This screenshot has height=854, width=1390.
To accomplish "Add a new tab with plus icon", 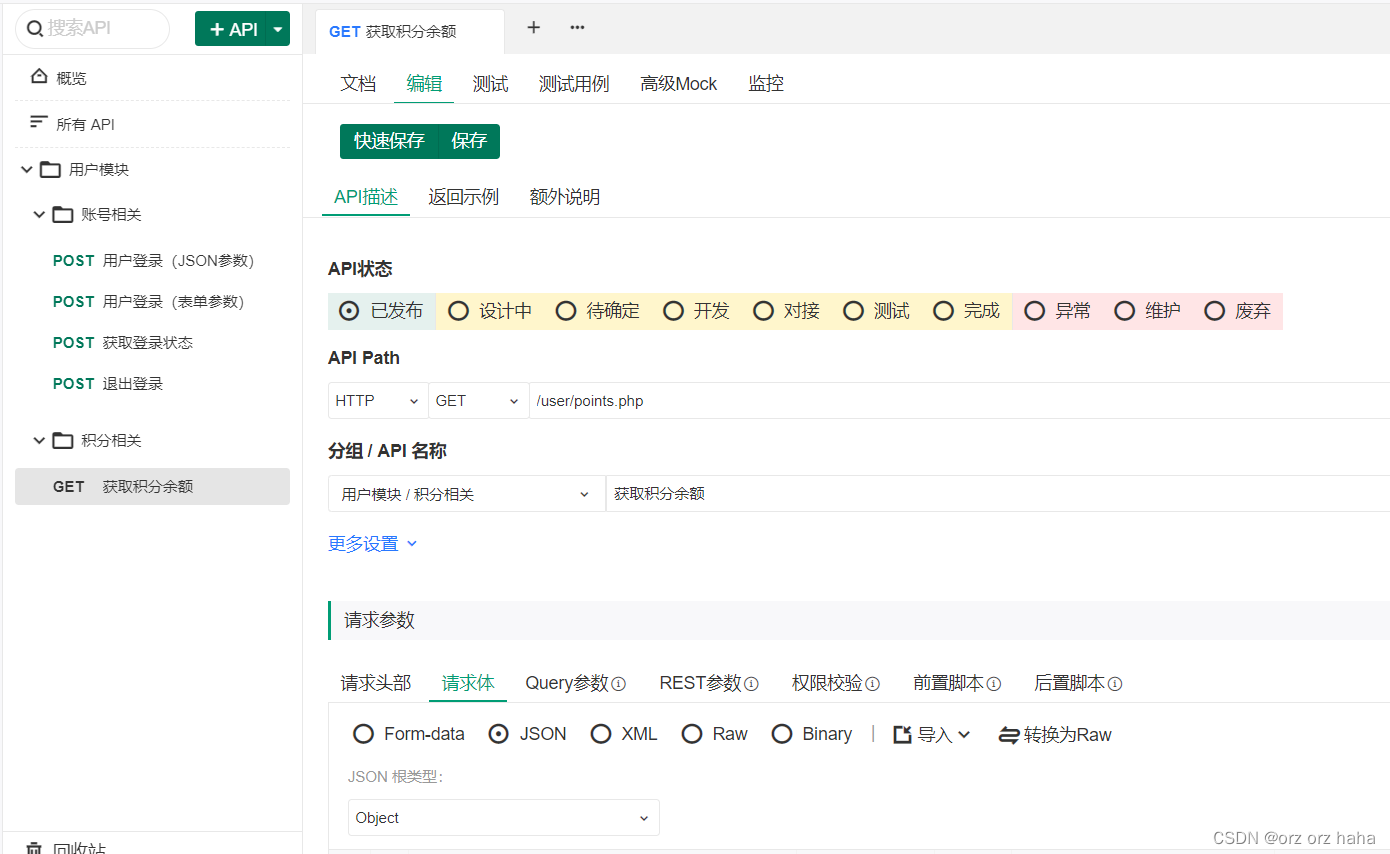I will click(x=533, y=28).
